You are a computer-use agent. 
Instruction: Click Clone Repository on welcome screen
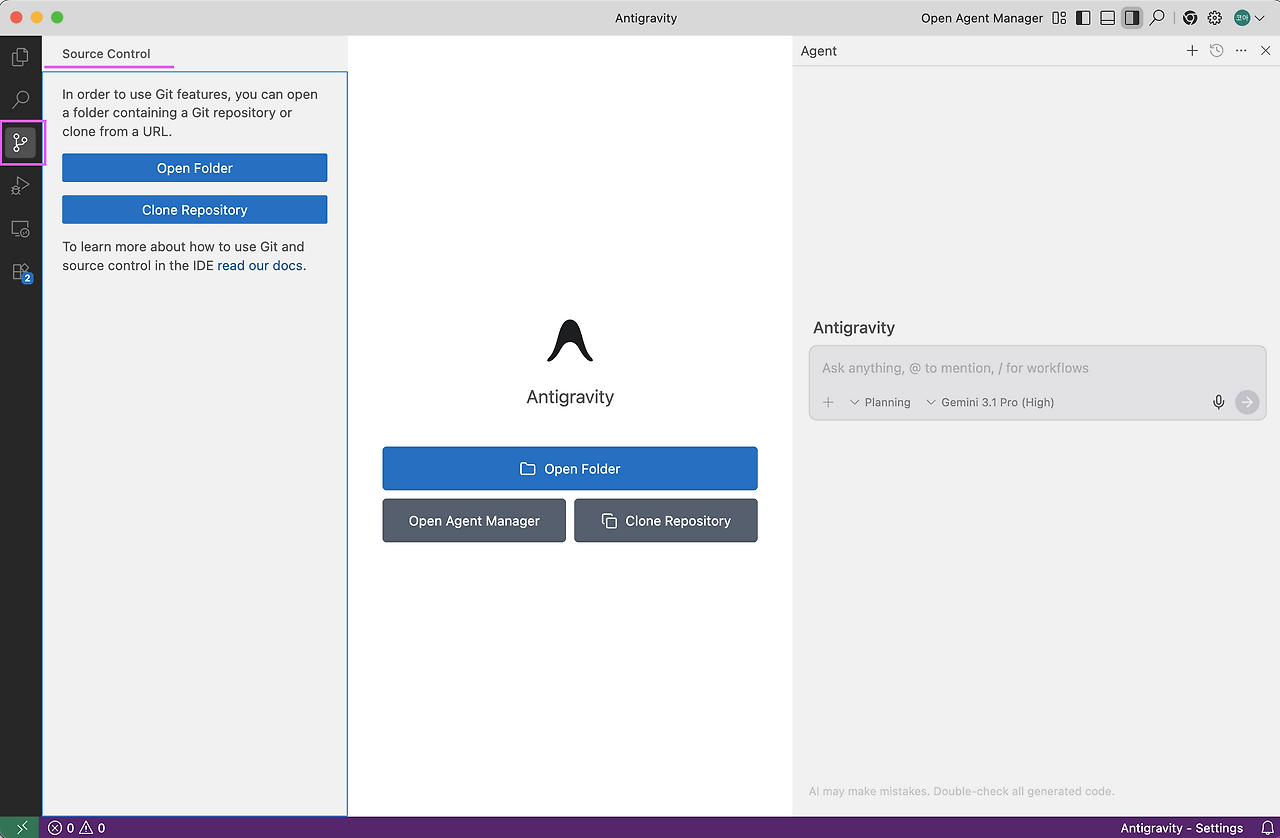point(666,521)
